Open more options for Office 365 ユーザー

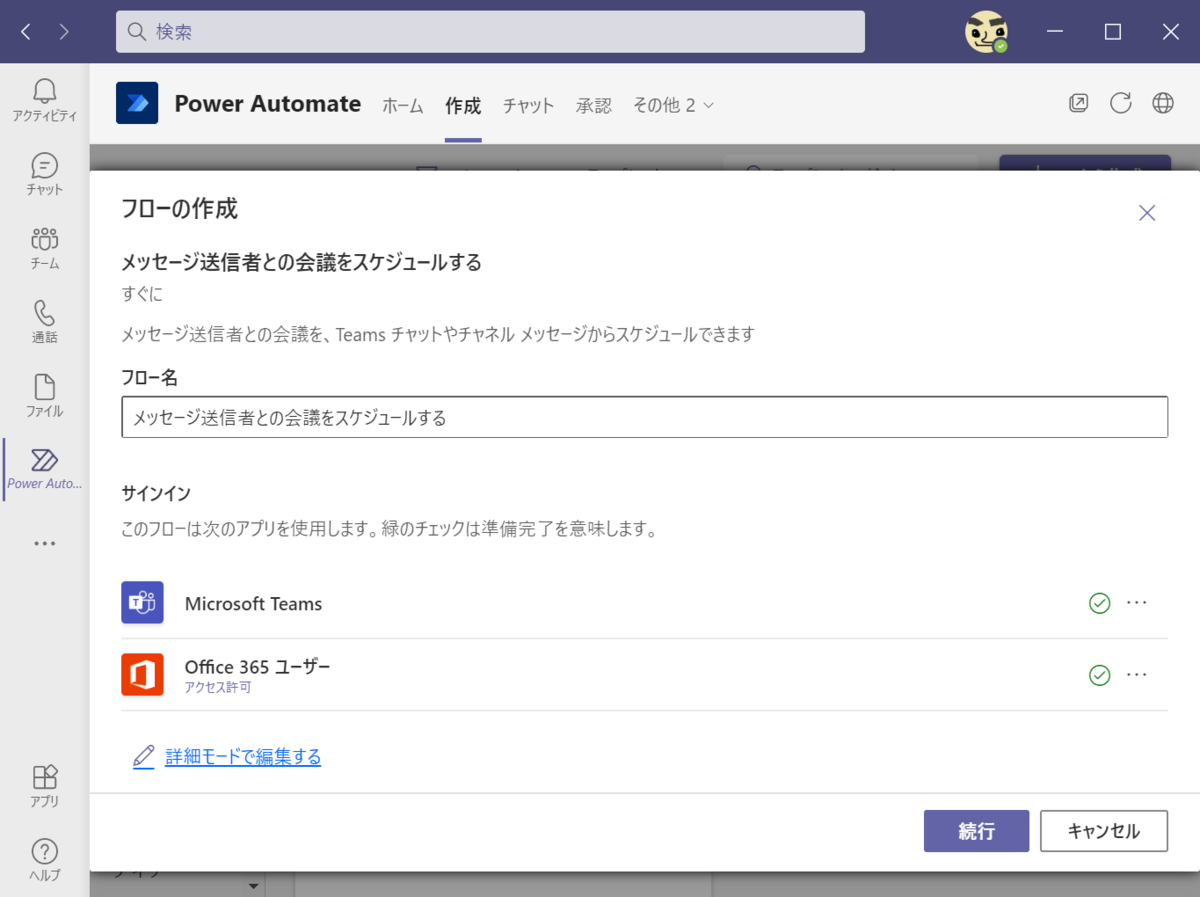coord(1137,675)
